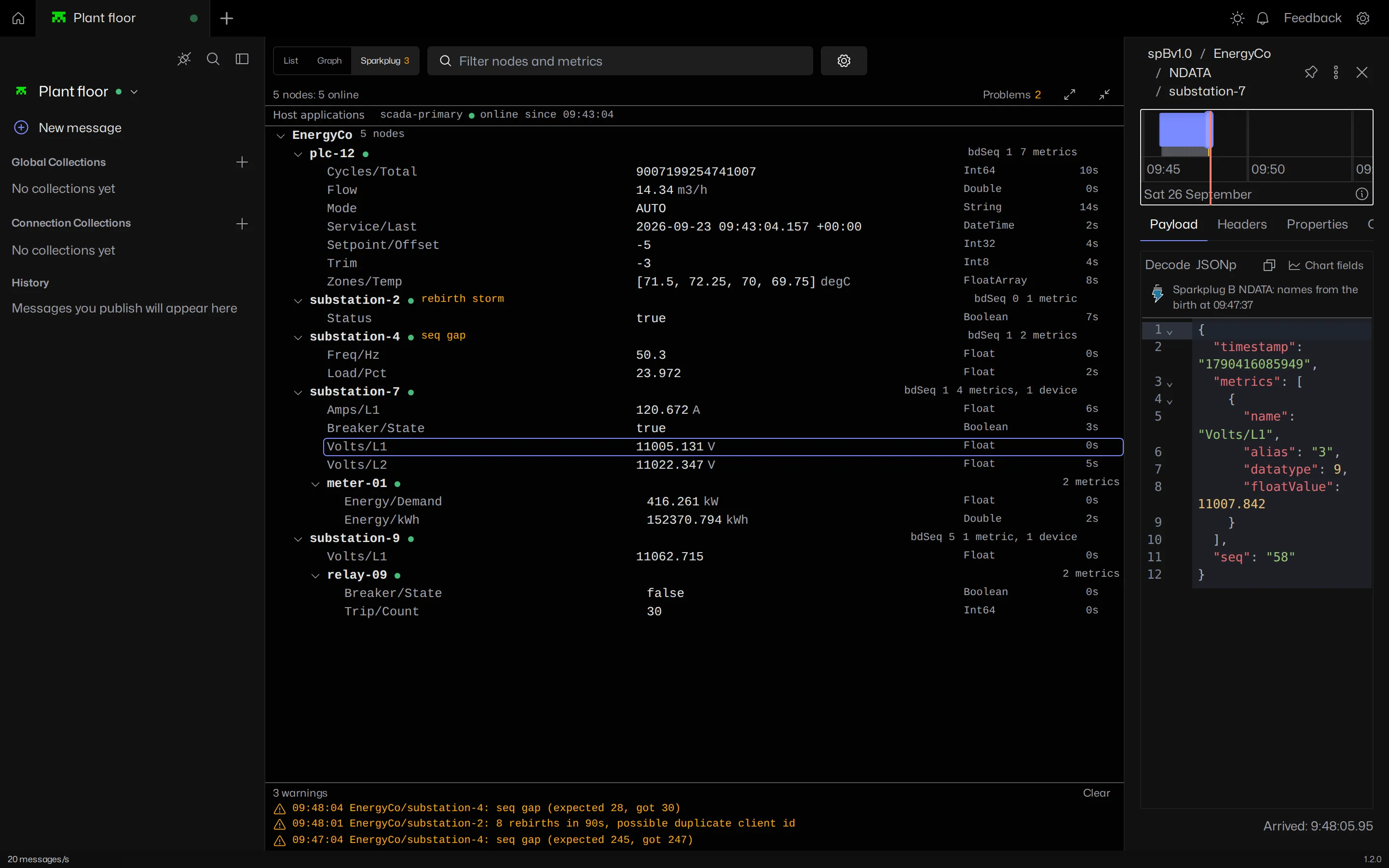1389x868 pixels.
Task: Open app settings gear at top right
Action: pyautogui.click(x=1362, y=18)
